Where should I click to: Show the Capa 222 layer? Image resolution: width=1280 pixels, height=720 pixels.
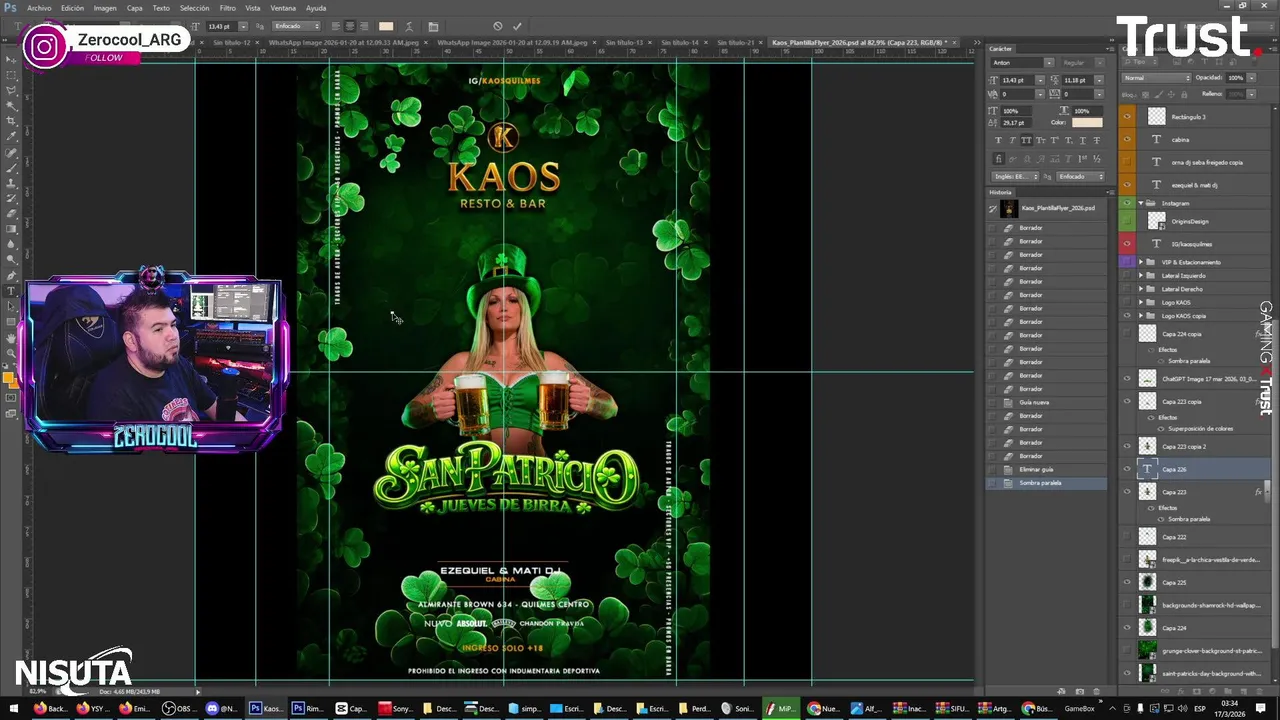point(1127,537)
